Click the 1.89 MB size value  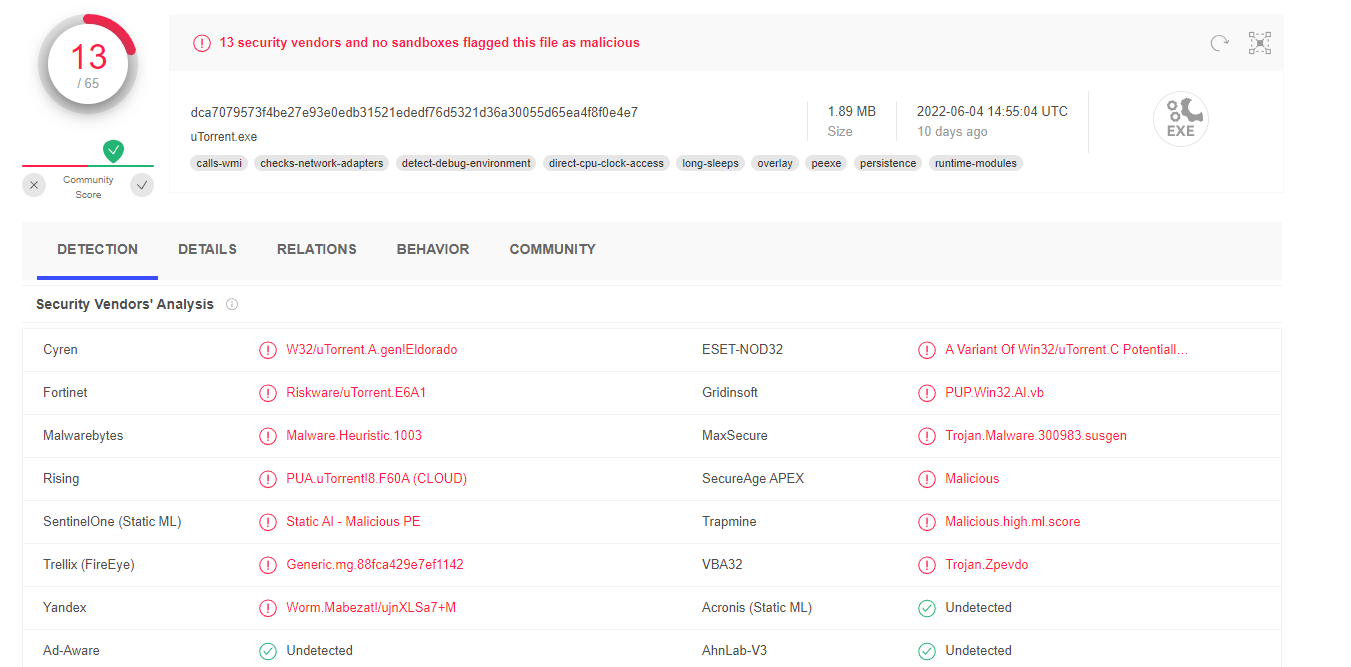click(x=852, y=111)
